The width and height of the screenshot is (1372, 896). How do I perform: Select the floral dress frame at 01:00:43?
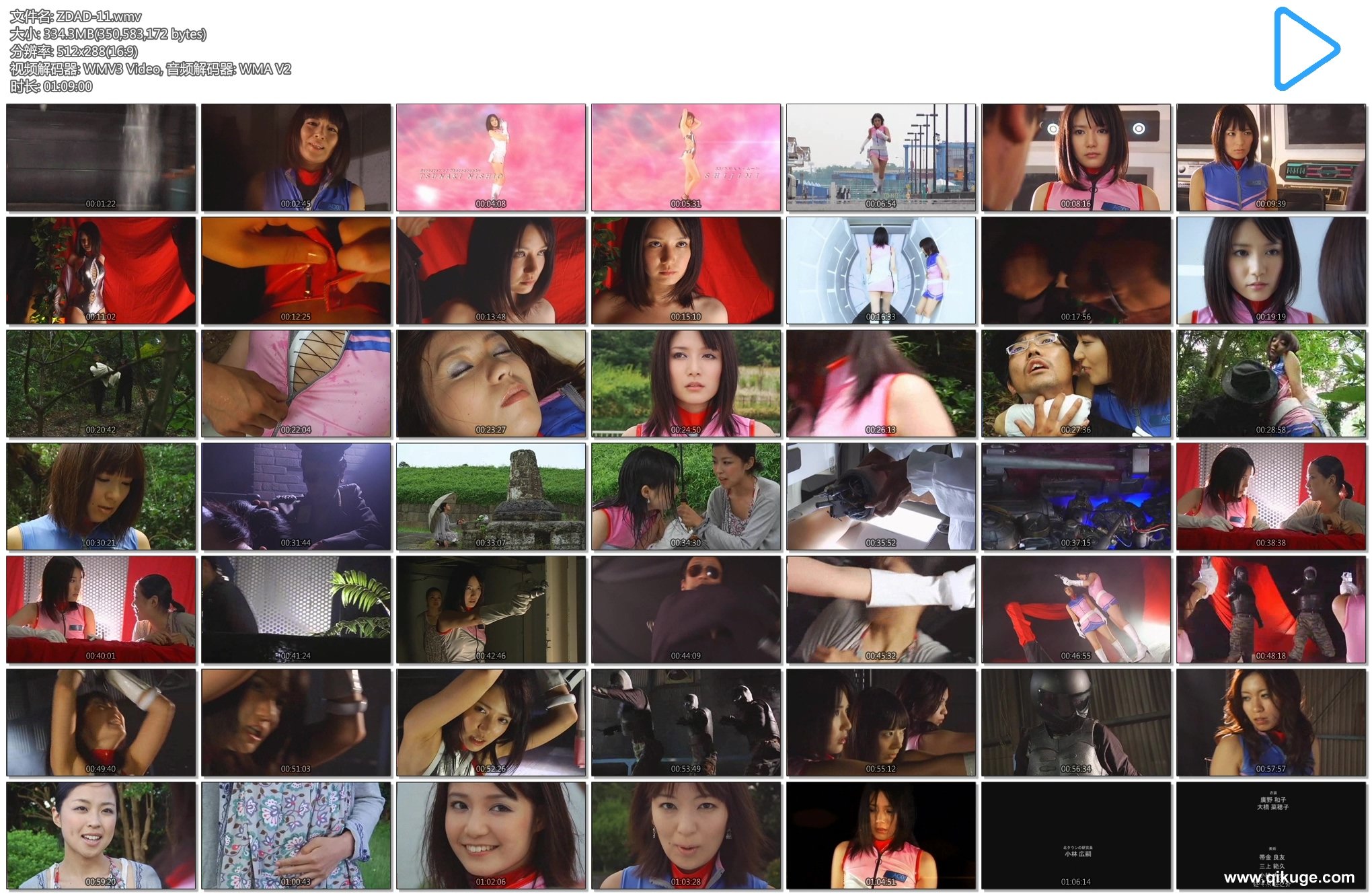(296, 835)
